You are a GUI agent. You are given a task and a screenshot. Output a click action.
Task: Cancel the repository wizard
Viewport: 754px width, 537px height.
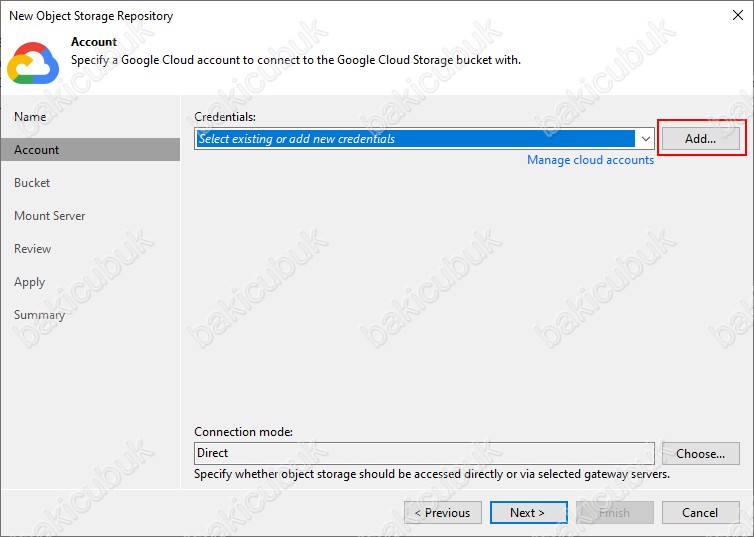[701, 512]
